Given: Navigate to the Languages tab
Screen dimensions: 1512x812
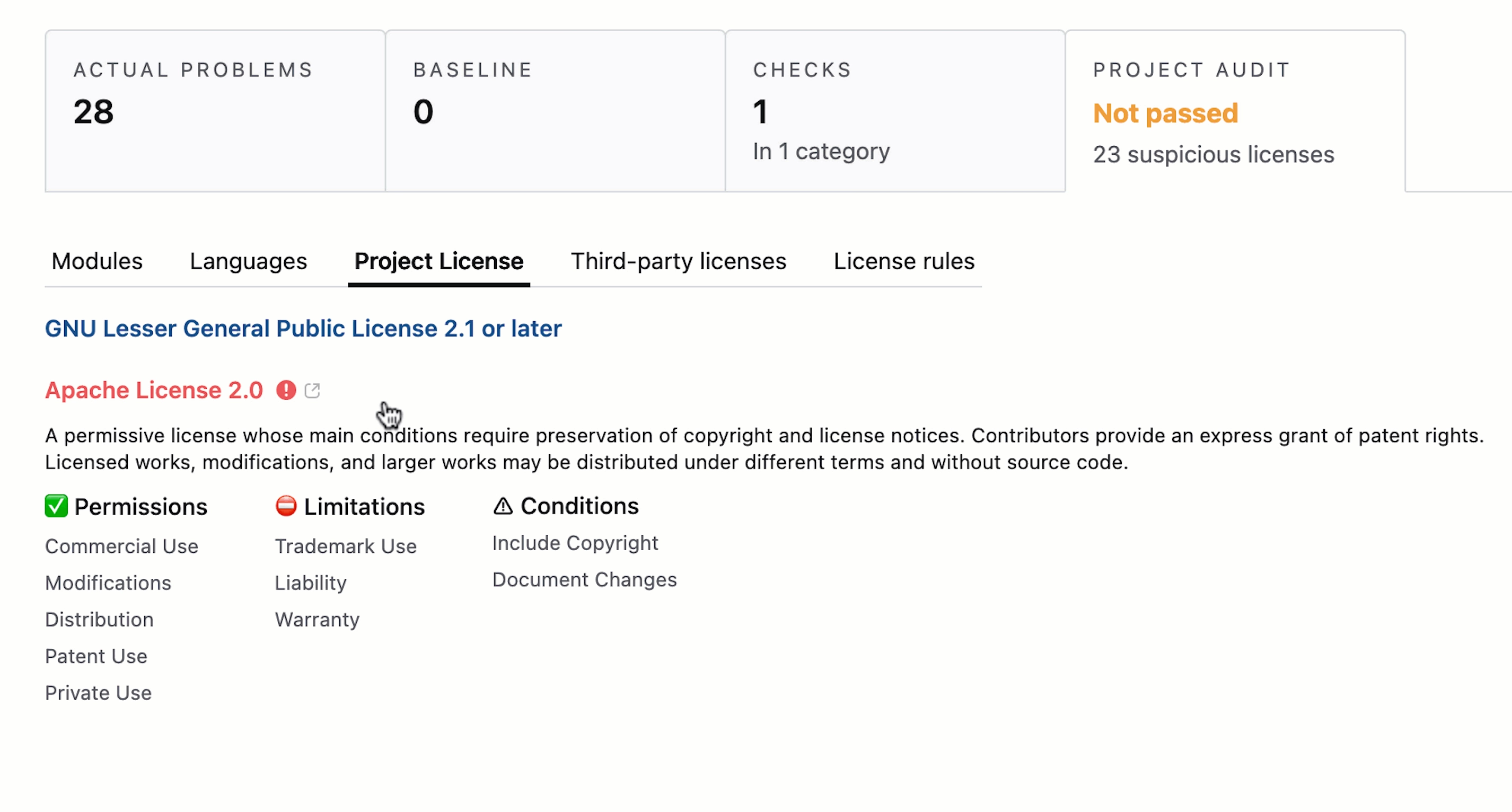Looking at the screenshot, I should pyautogui.click(x=248, y=260).
